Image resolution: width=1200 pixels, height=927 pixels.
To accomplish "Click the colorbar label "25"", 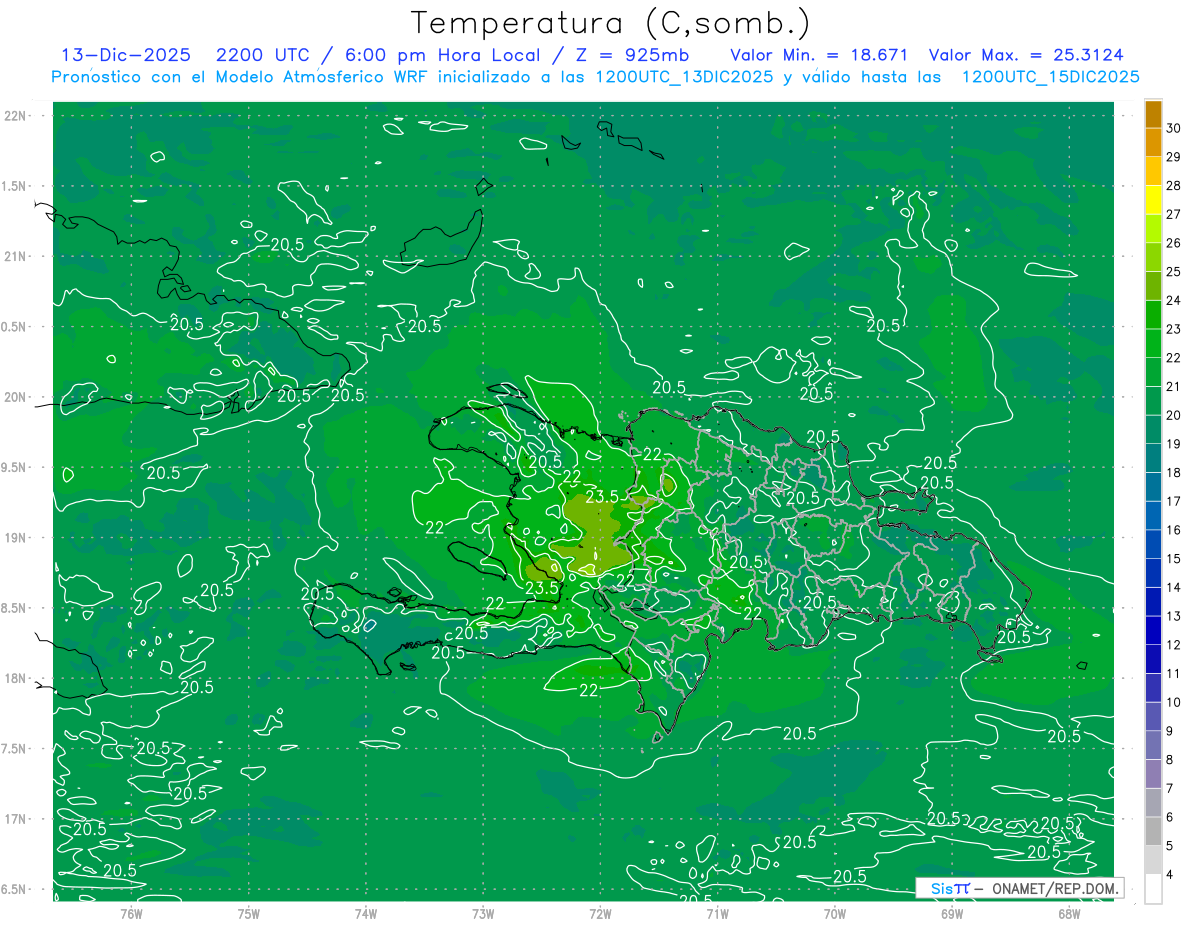I will (x=1174, y=272).
